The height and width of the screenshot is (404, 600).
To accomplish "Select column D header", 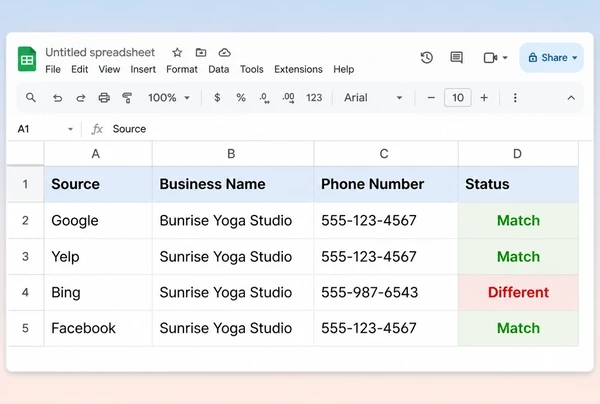I will [518, 154].
